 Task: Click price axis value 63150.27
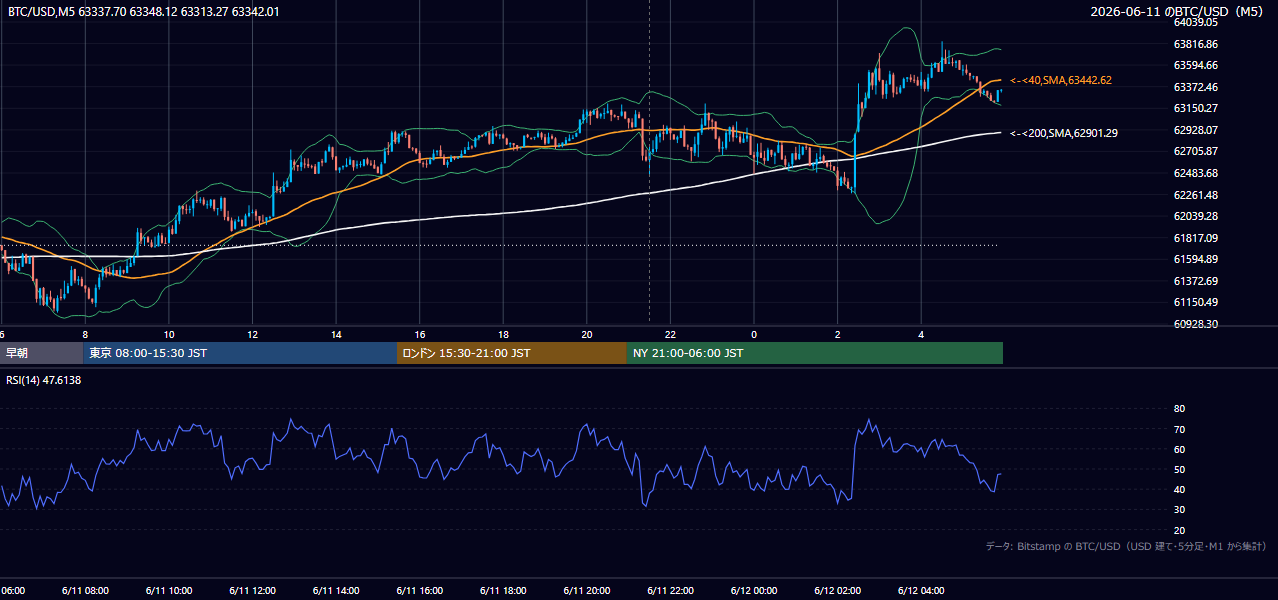point(1195,108)
